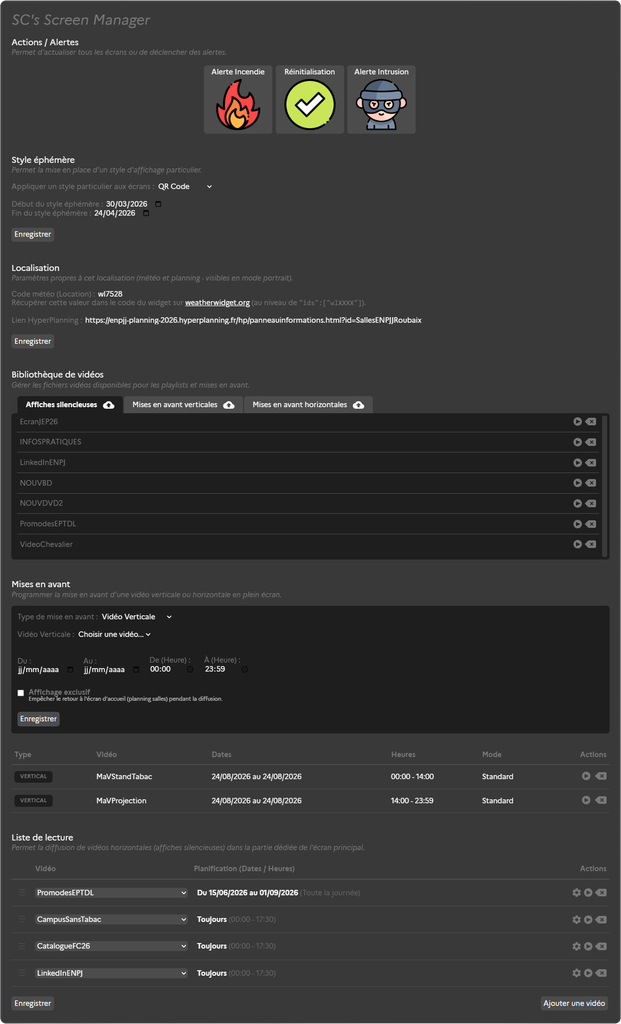Click the Ajouter une vidéo button

[x=575, y=1003]
